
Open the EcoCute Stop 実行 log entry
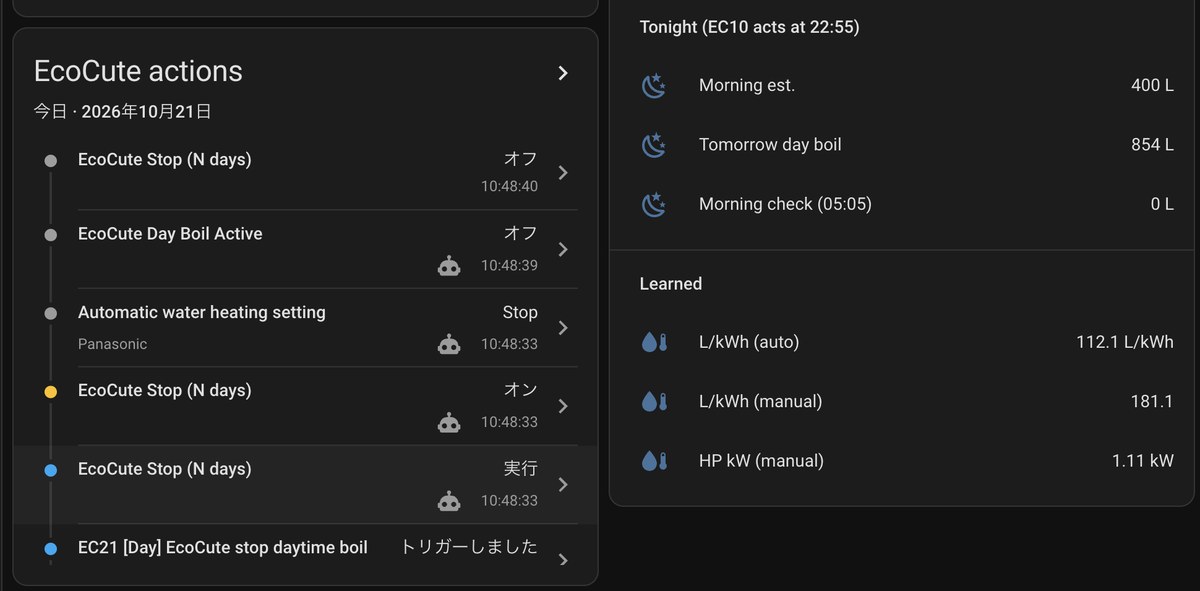[305, 485]
